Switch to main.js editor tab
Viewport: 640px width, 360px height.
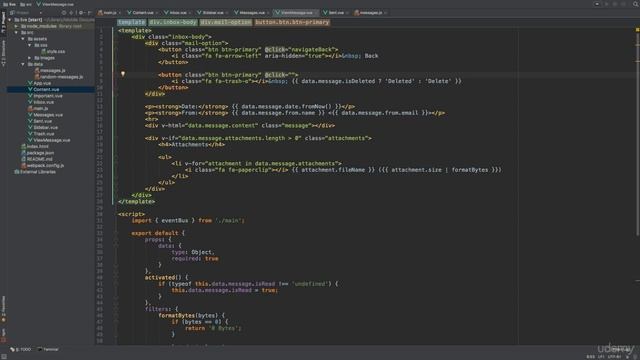pyautogui.click(x=108, y=13)
